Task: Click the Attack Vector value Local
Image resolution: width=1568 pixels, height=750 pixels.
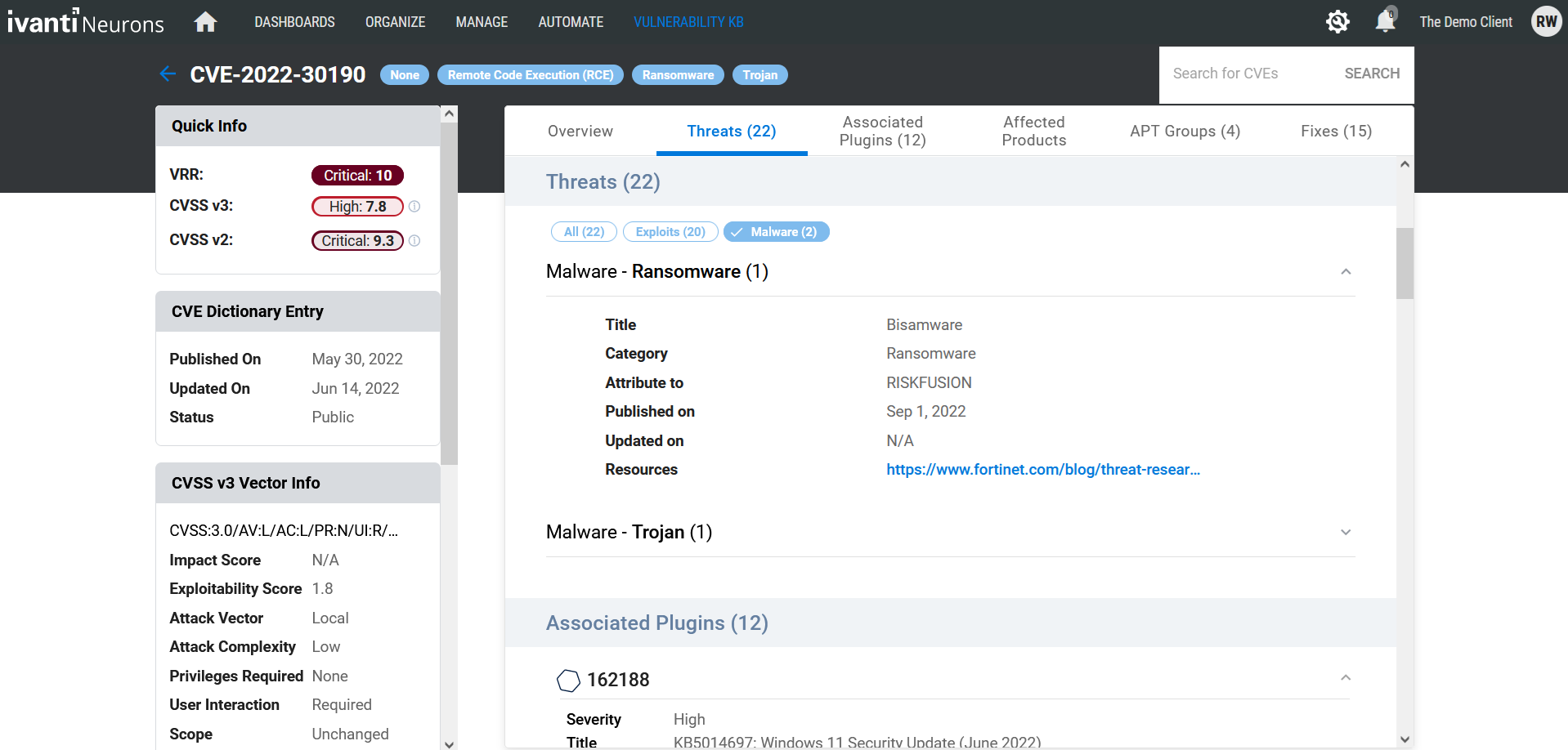Action: point(330,618)
